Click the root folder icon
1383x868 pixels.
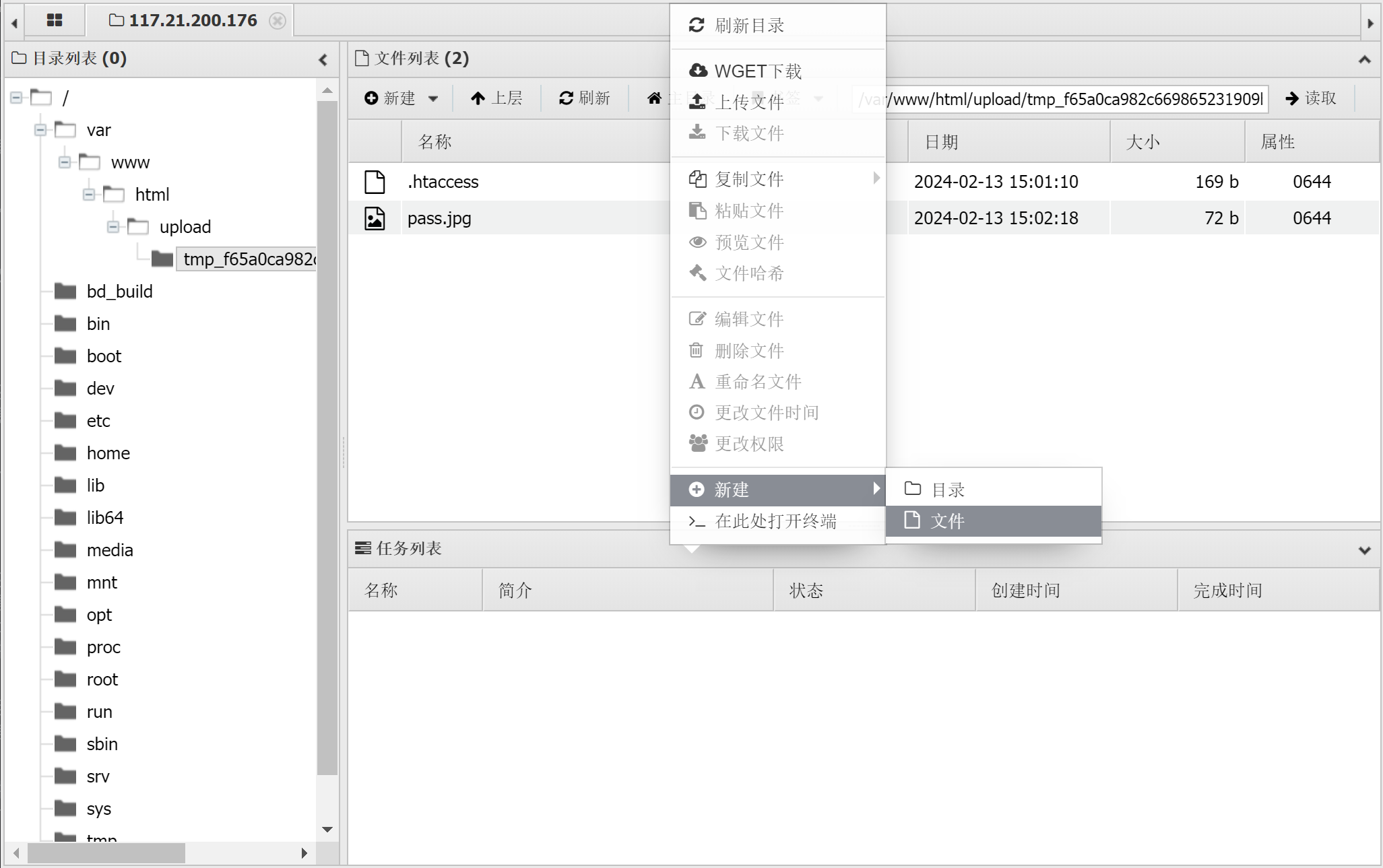pyautogui.click(x=65, y=679)
